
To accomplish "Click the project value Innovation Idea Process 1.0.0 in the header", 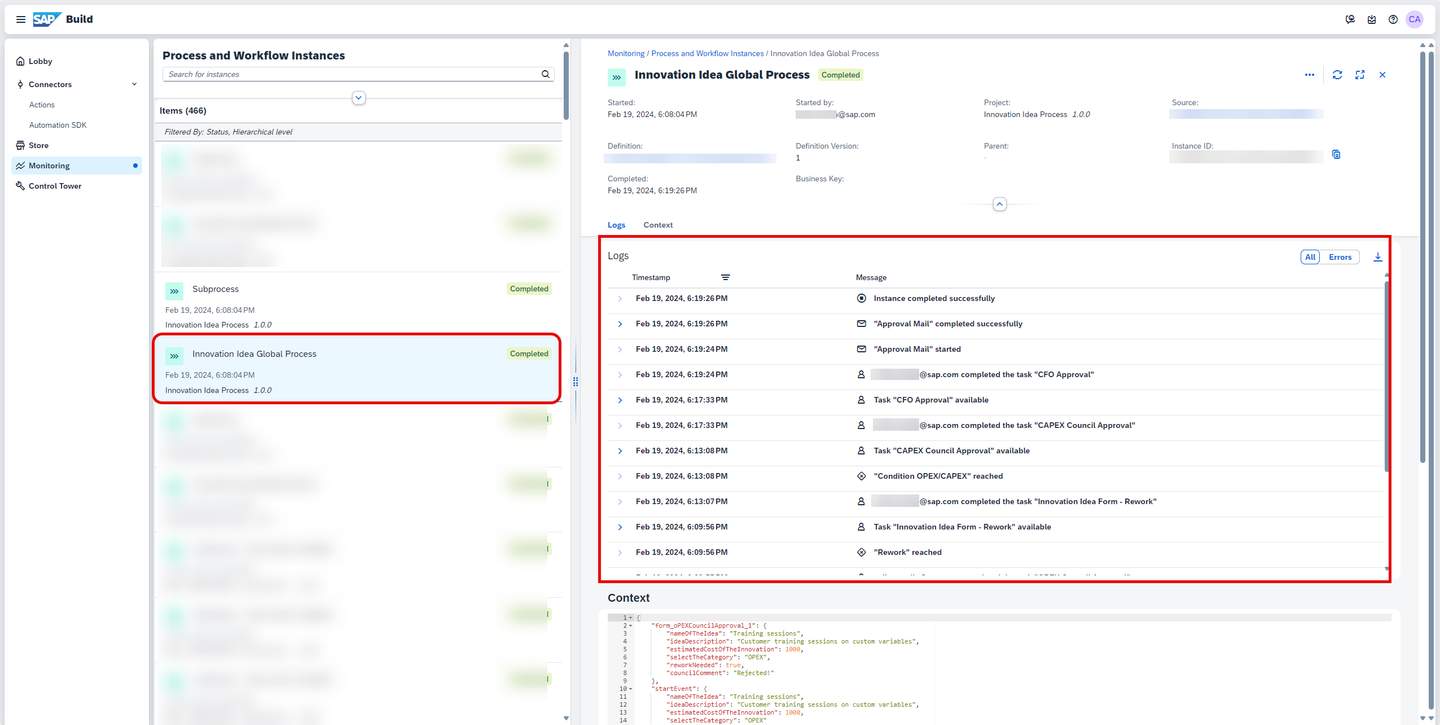I will (x=1037, y=114).
